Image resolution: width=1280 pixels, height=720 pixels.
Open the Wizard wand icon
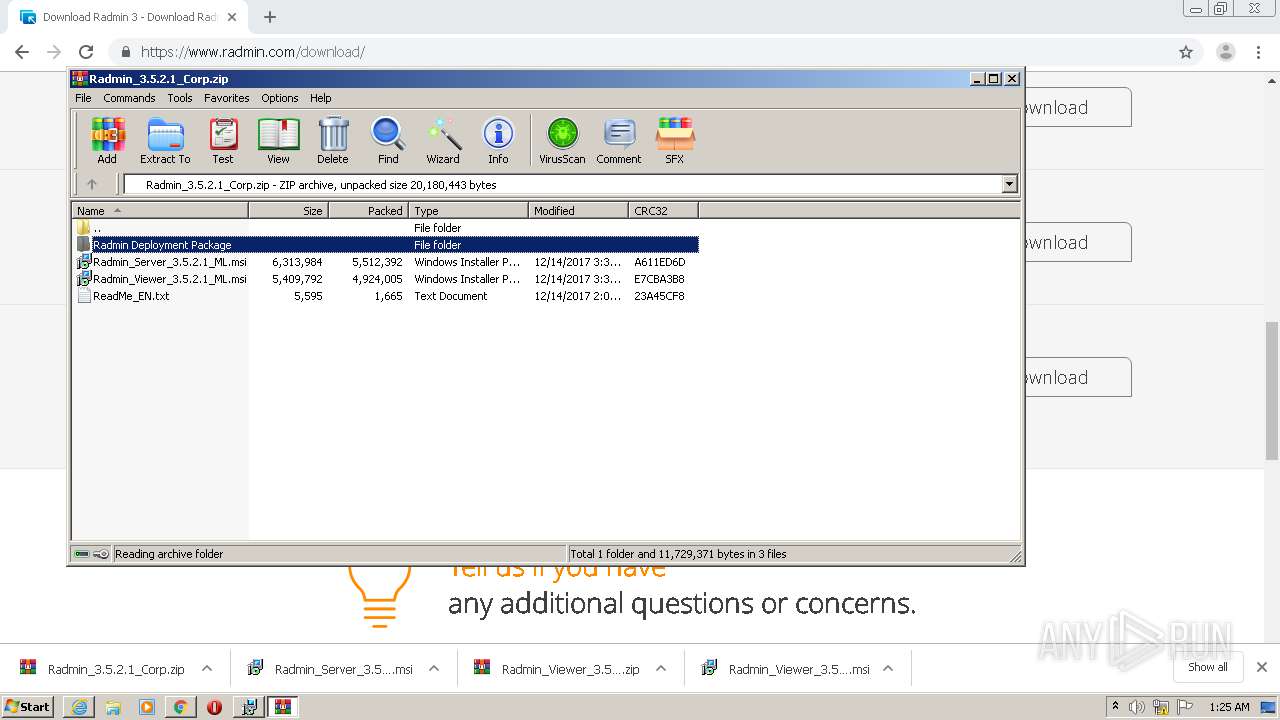pyautogui.click(x=443, y=140)
